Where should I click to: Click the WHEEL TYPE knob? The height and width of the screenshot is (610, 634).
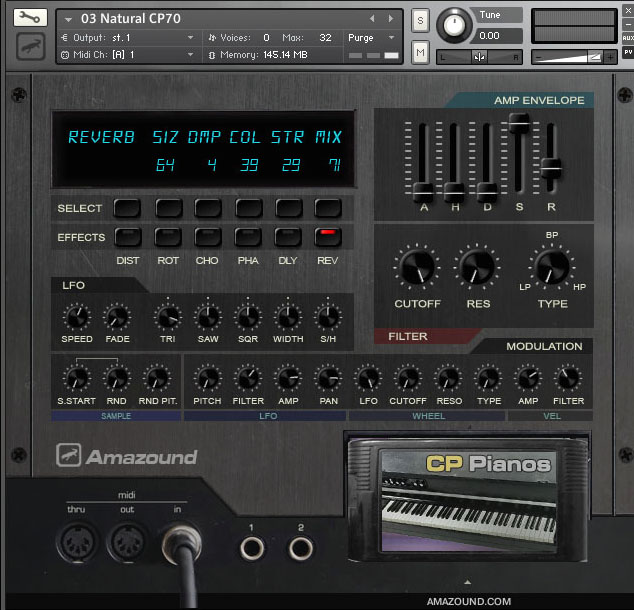point(488,378)
